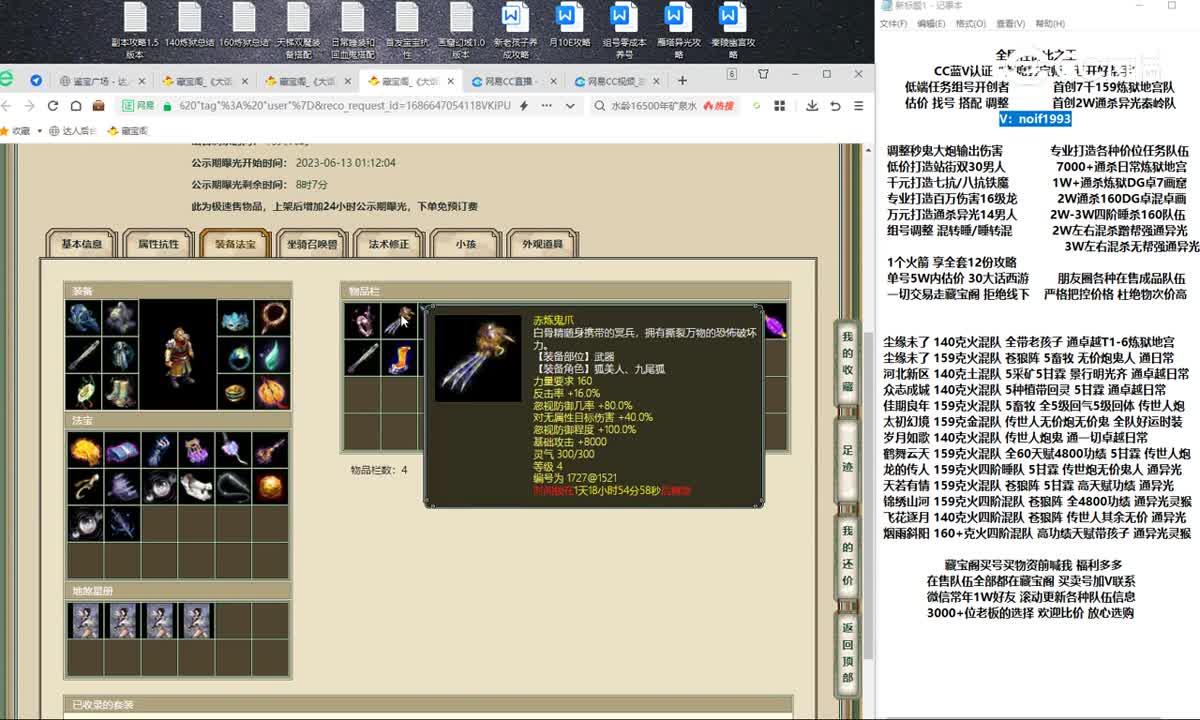Screen dimensions: 1200x720
Task: Open Notepad 编辑 menu
Action: point(931,23)
